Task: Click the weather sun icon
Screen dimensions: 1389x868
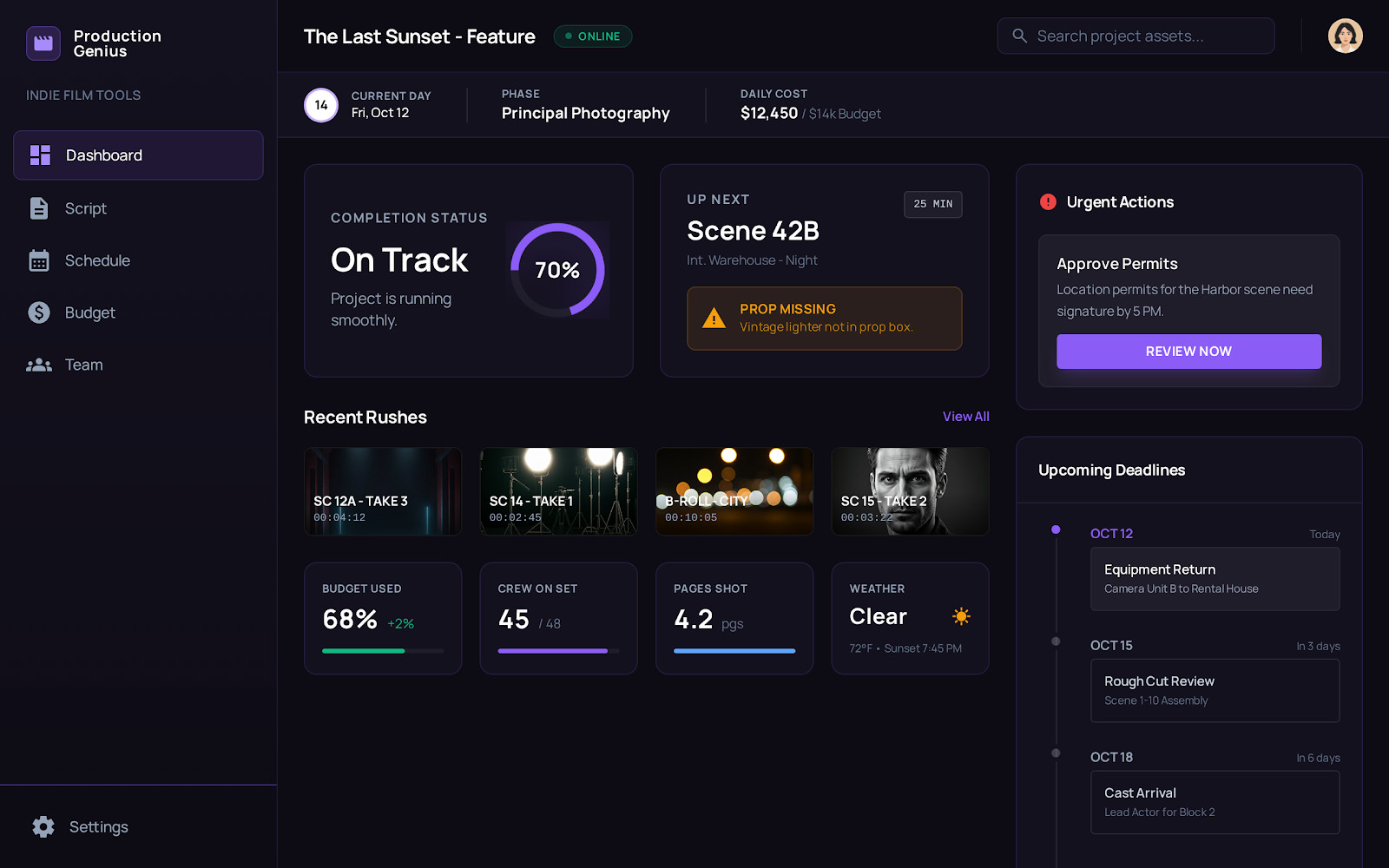Action: click(961, 616)
